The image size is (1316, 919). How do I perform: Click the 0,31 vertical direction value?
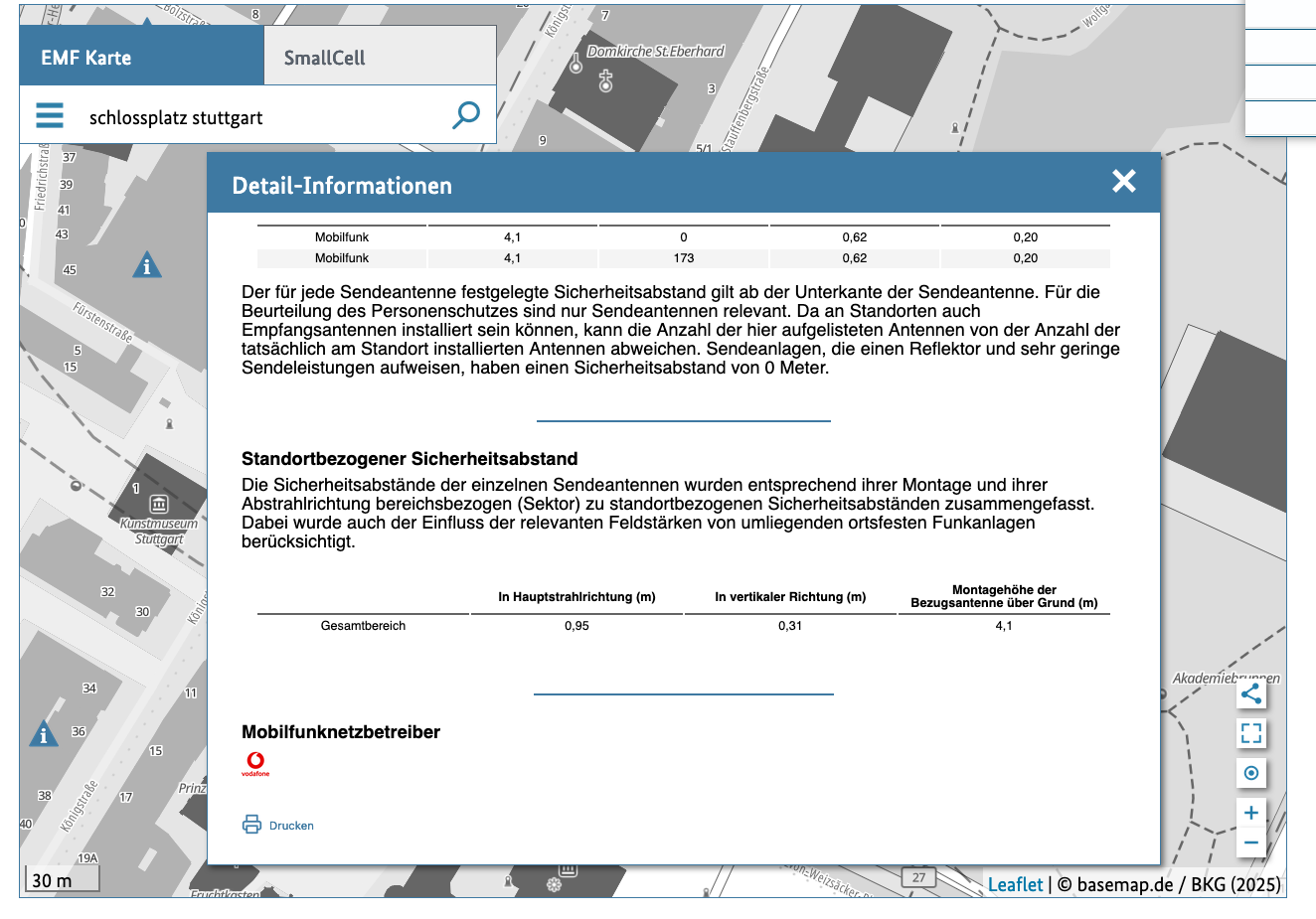pos(790,626)
